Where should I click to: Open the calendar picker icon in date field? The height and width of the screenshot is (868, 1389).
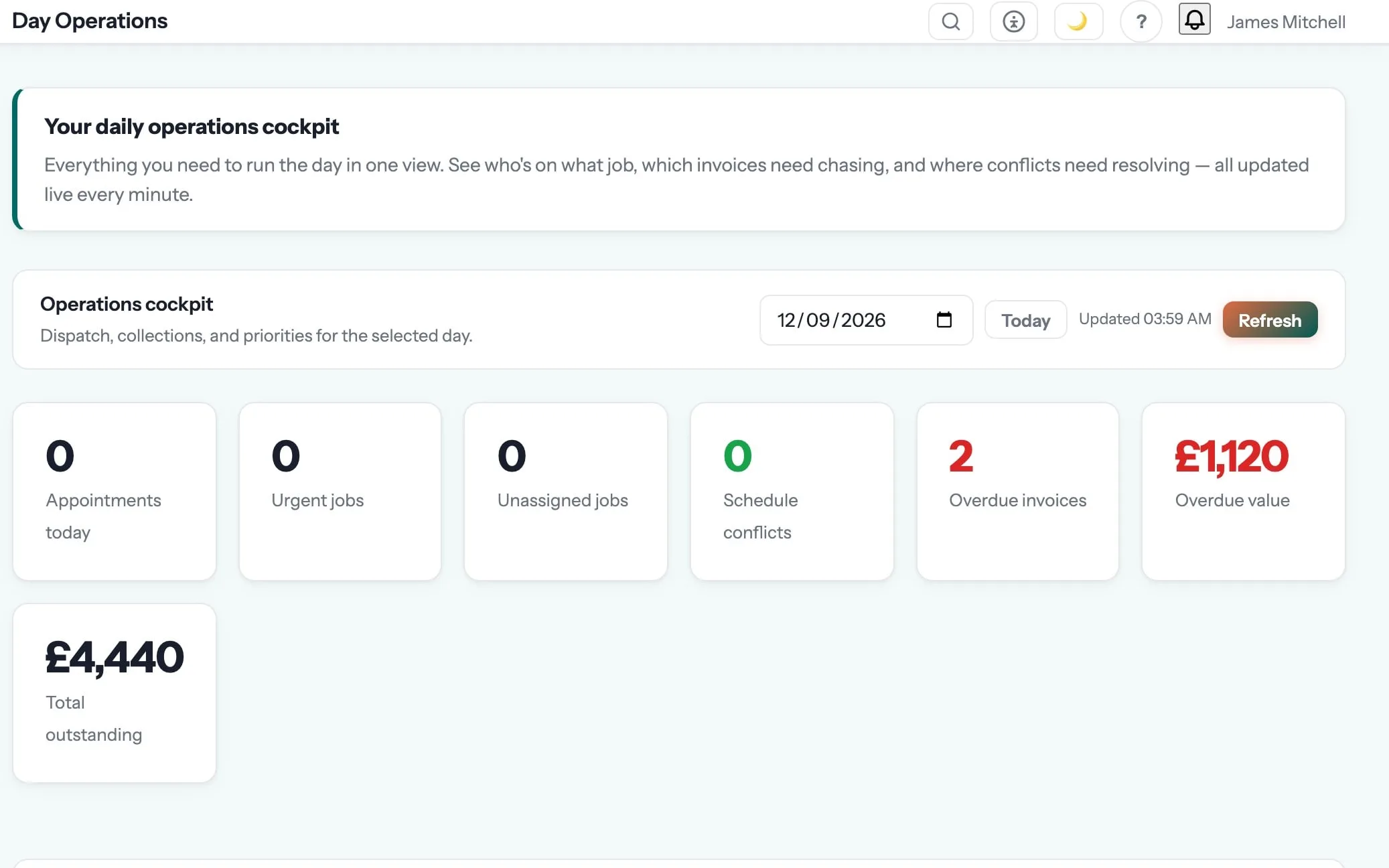944,319
